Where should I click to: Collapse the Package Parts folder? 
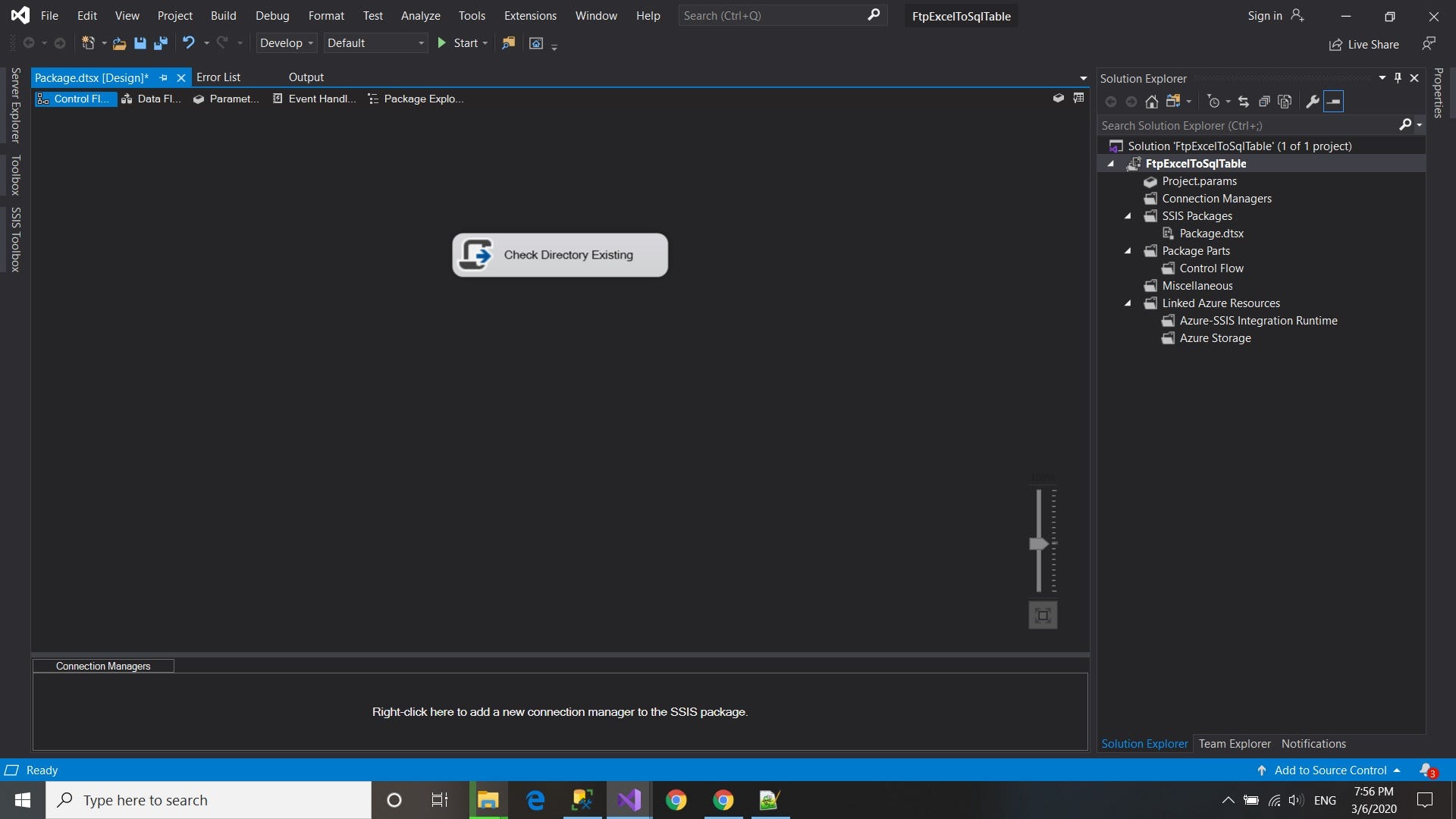pos(1128,251)
